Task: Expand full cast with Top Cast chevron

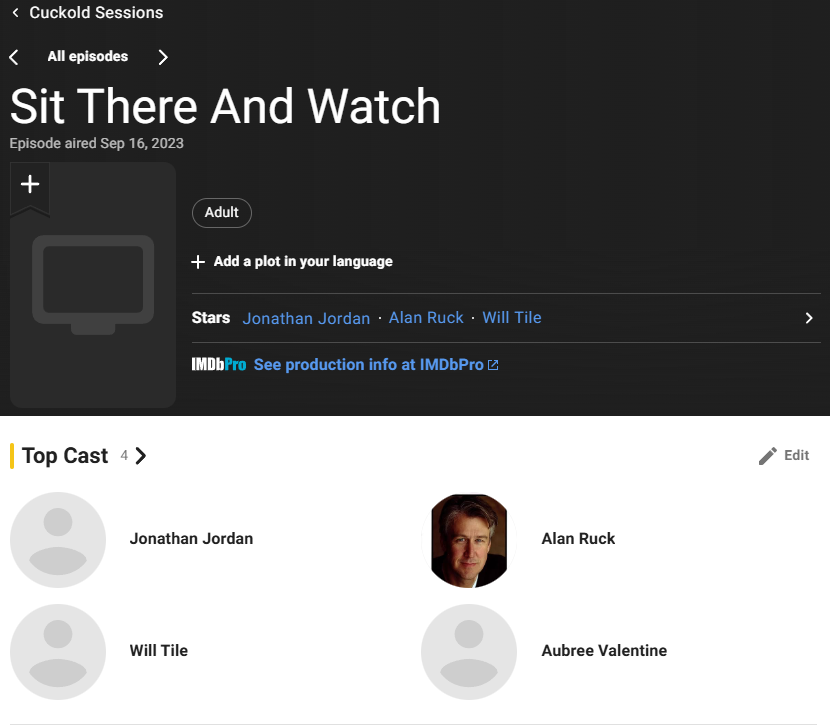Action: 141,456
